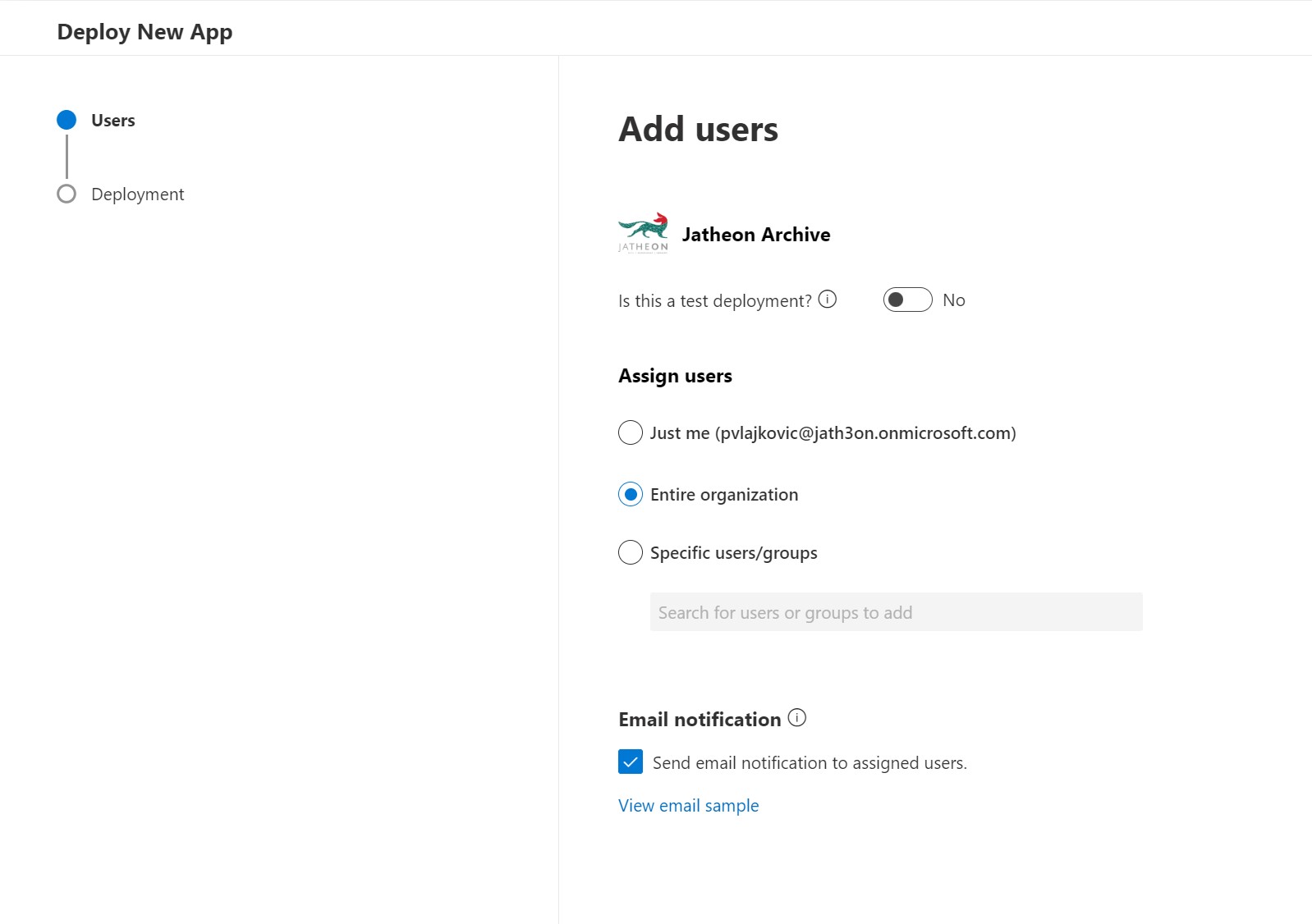Click the Add users heading

click(698, 130)
